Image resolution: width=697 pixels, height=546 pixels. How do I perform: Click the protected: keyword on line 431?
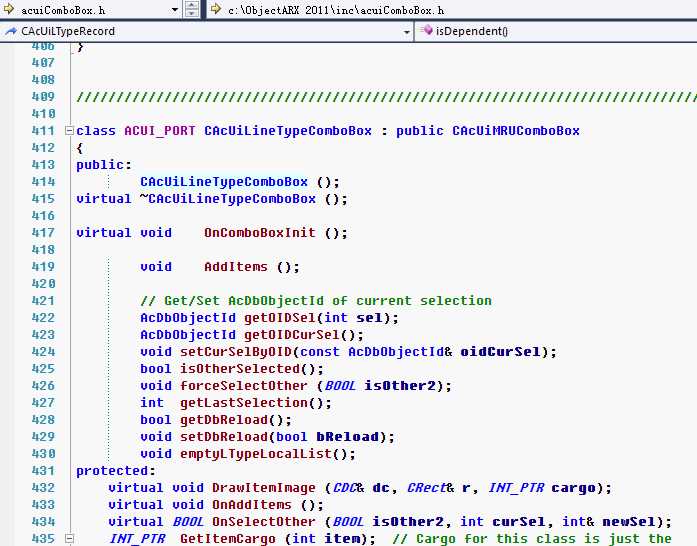click(x=116, y=471)
